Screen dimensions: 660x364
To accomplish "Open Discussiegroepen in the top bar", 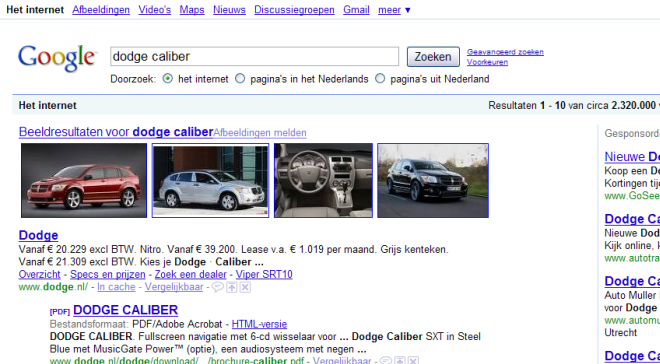I will coord(294,10).
